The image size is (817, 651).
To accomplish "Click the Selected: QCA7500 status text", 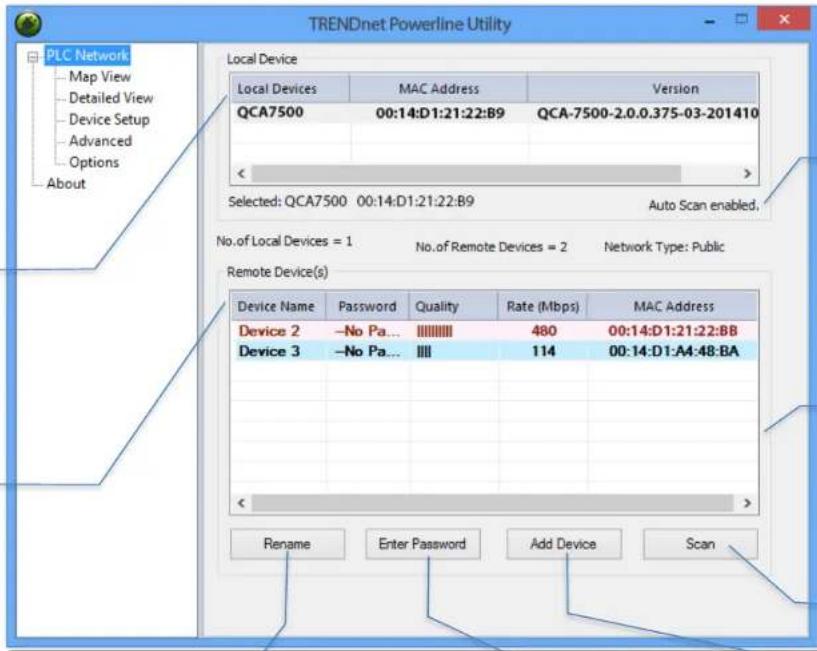I will pos(351,201).
